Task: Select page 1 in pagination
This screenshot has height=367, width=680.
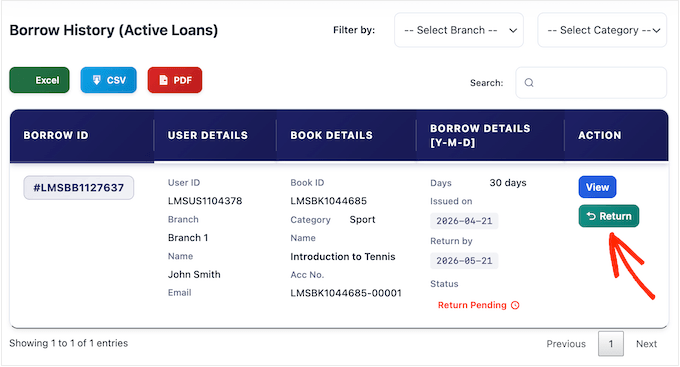Action: (611, 344)
